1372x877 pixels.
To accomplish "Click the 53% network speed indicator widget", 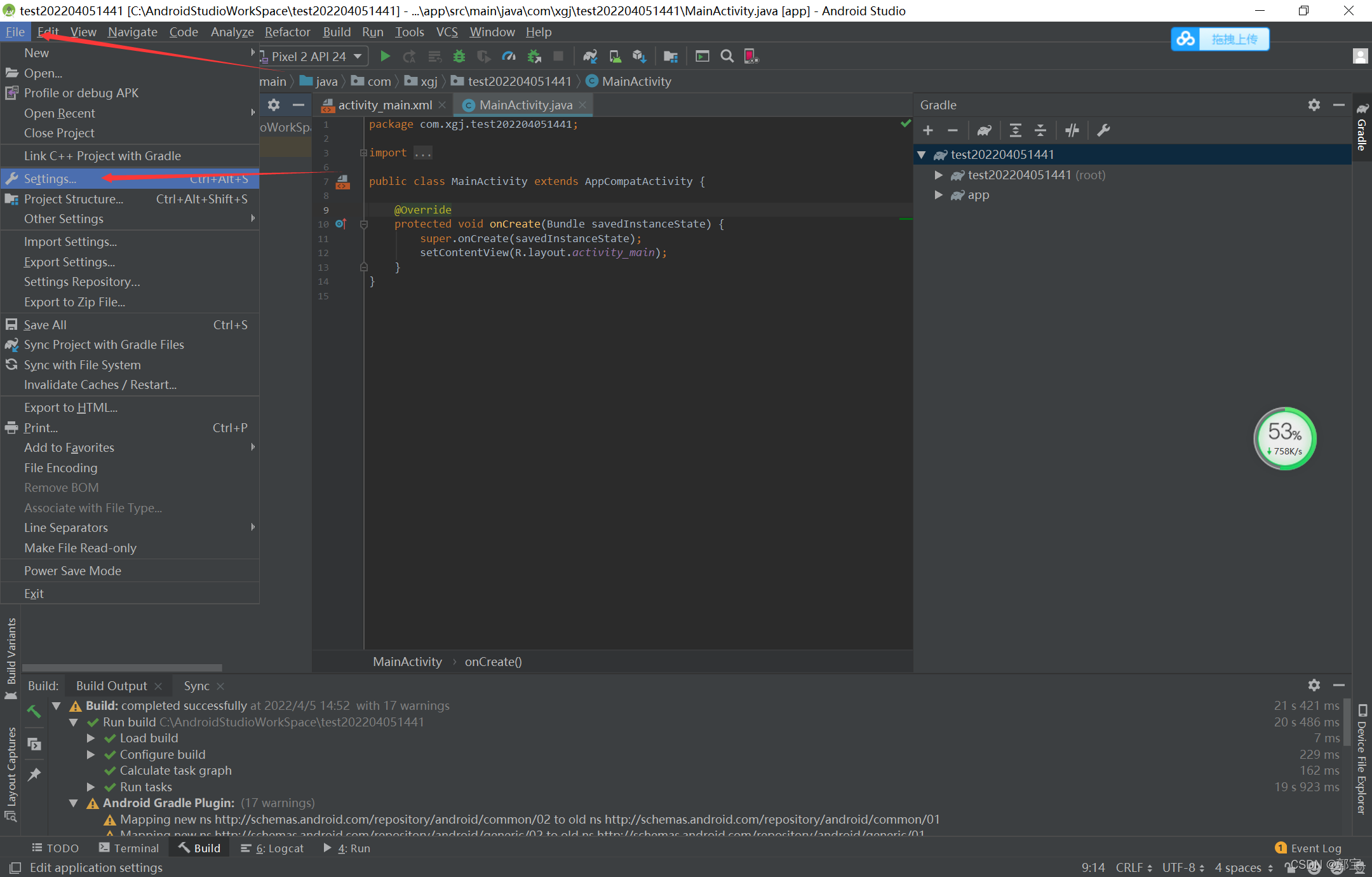I will (1285, 438).
